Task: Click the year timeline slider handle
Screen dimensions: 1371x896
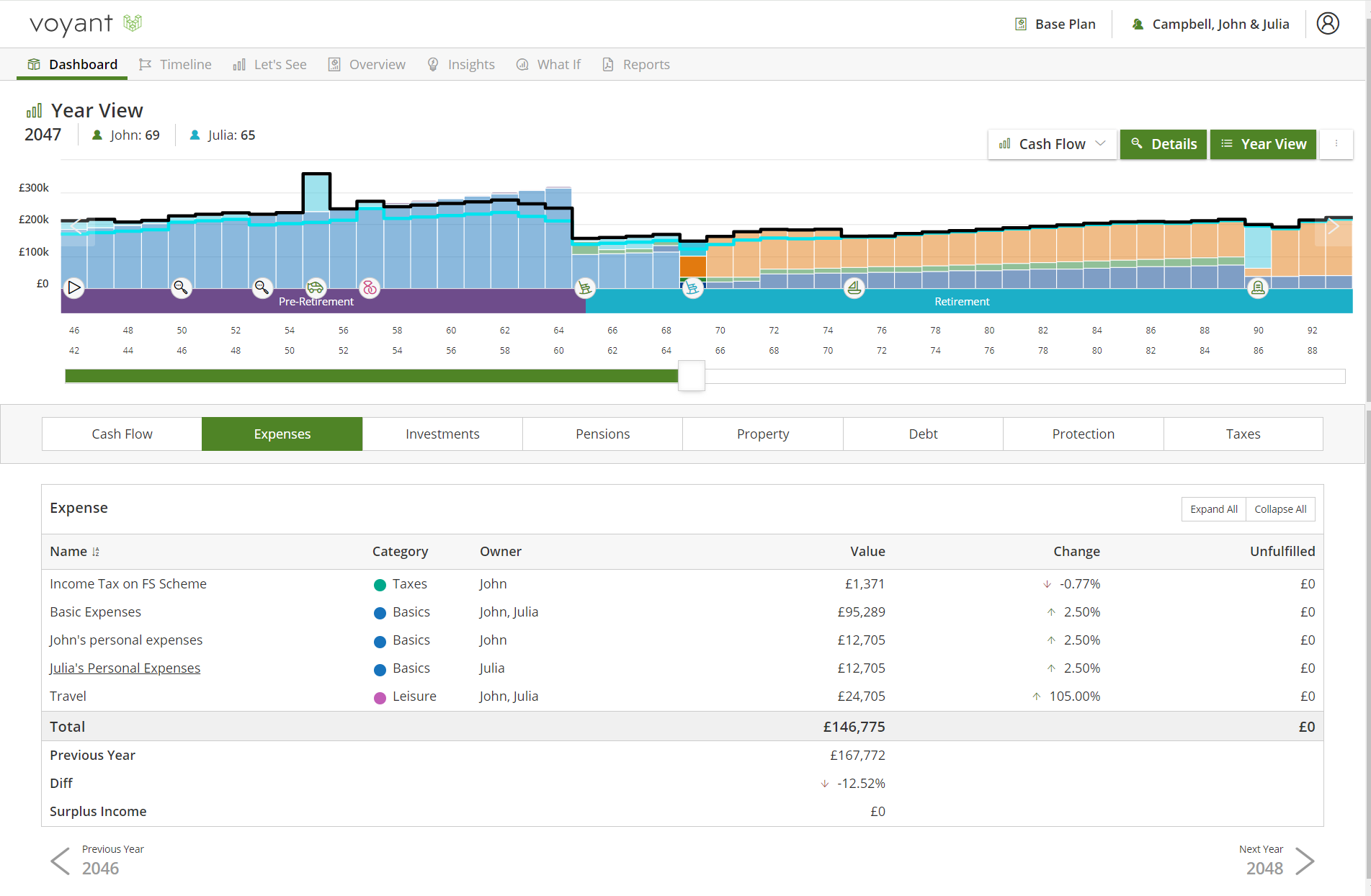Action: point(692,376)
